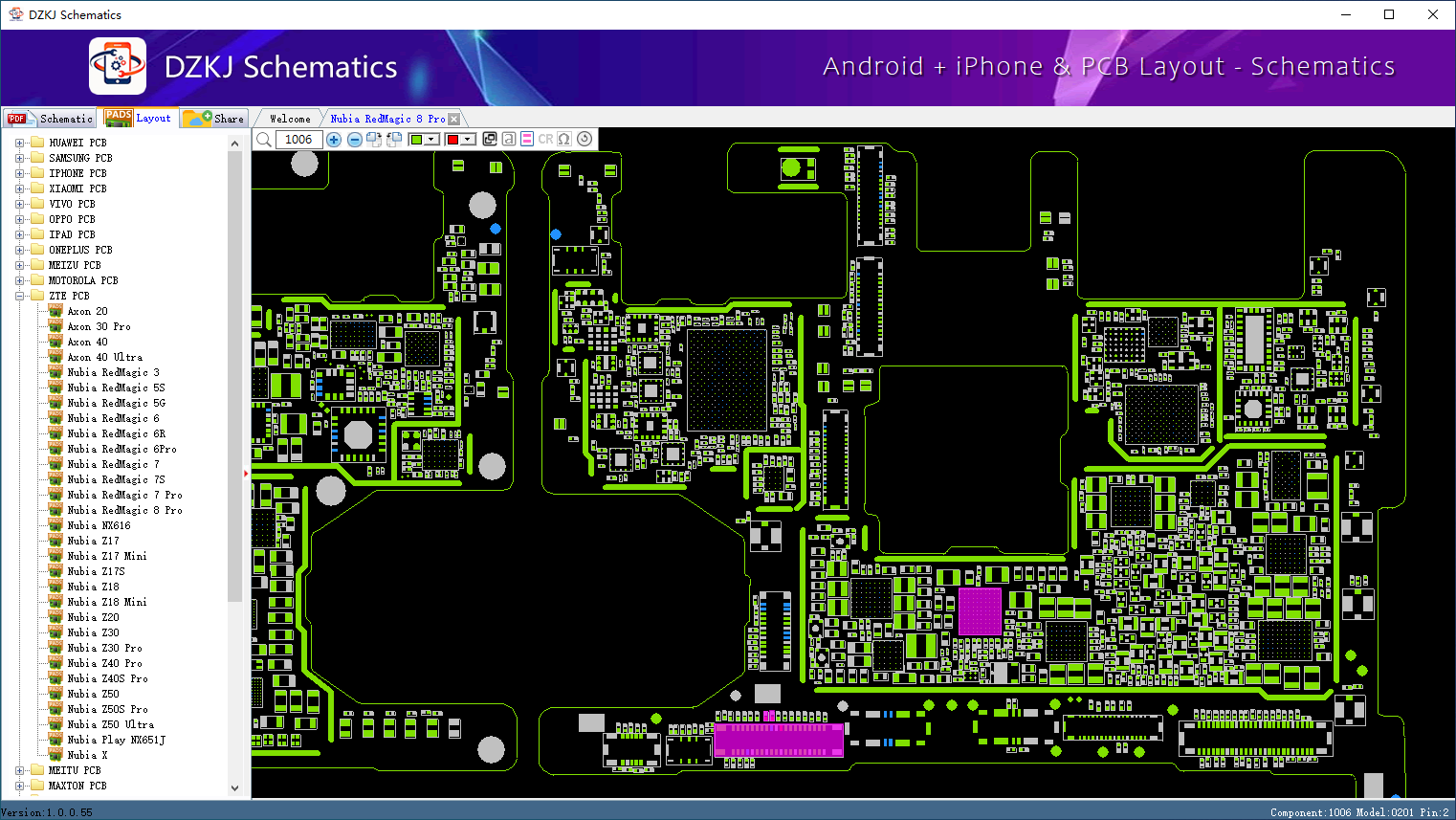The image size is (1456, 820).
Task: Click the magenta highlighted square chip on the board
Action: (980, 611)
